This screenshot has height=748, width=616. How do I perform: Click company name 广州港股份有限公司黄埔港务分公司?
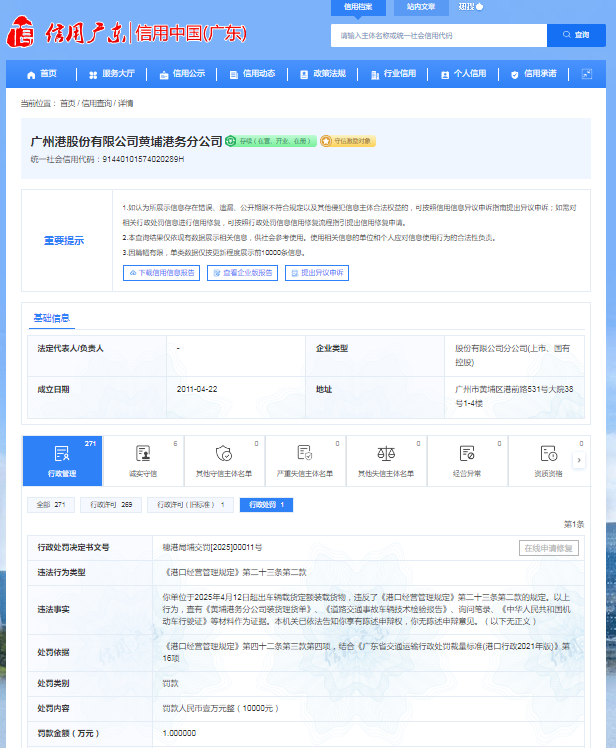(x=126, y=142)
